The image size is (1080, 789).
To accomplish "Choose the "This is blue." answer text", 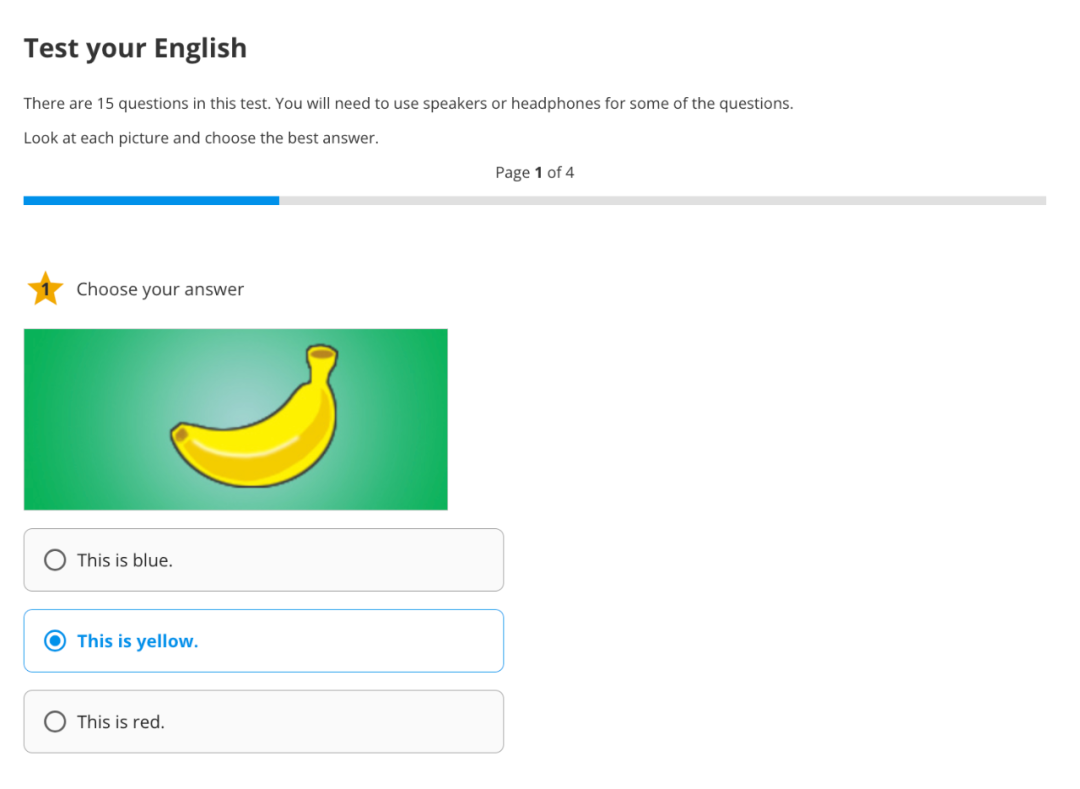I will (125, 560).
